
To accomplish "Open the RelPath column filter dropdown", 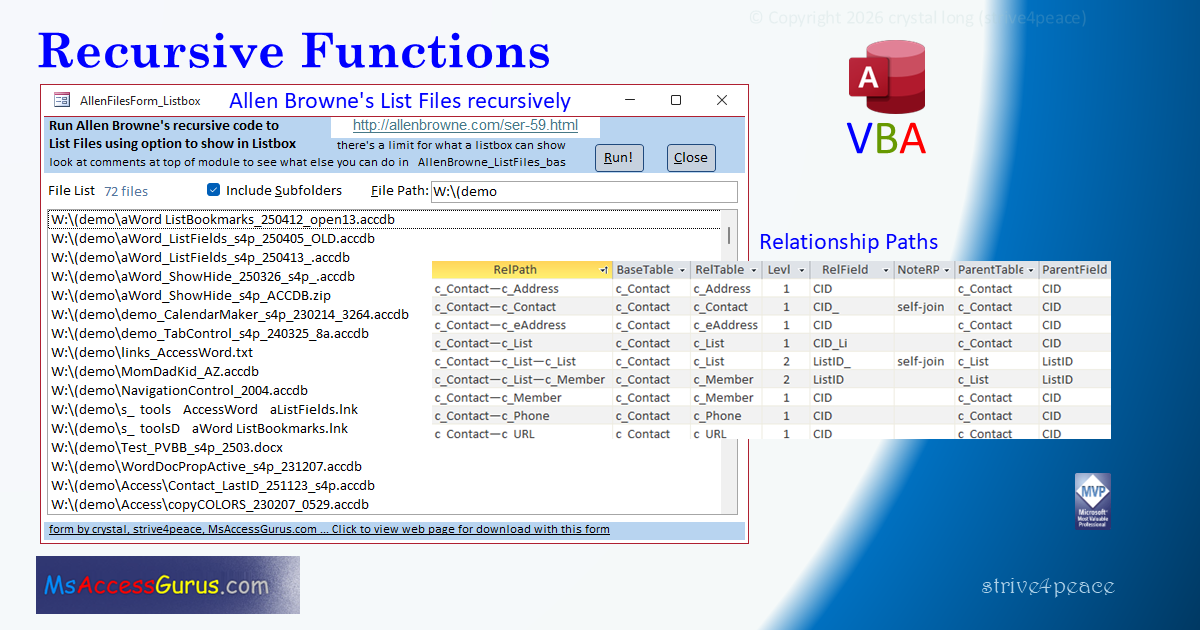I will tap(605, 269).
